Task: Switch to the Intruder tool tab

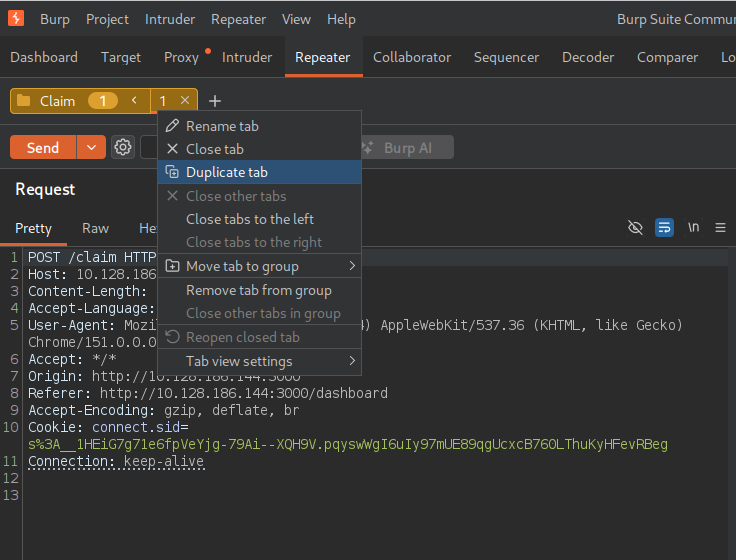Action: point(247,57)
